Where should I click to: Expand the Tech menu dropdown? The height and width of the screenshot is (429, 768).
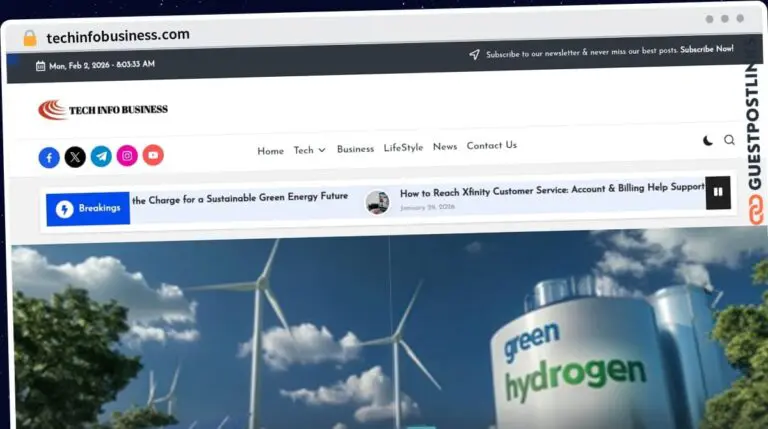click(309, 150)
